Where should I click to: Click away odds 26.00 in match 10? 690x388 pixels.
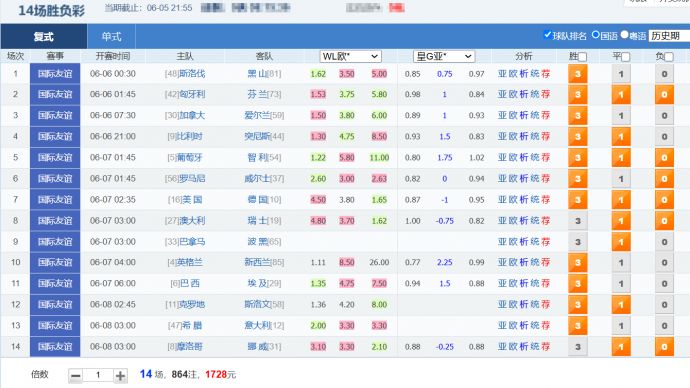tap(379, 263)
